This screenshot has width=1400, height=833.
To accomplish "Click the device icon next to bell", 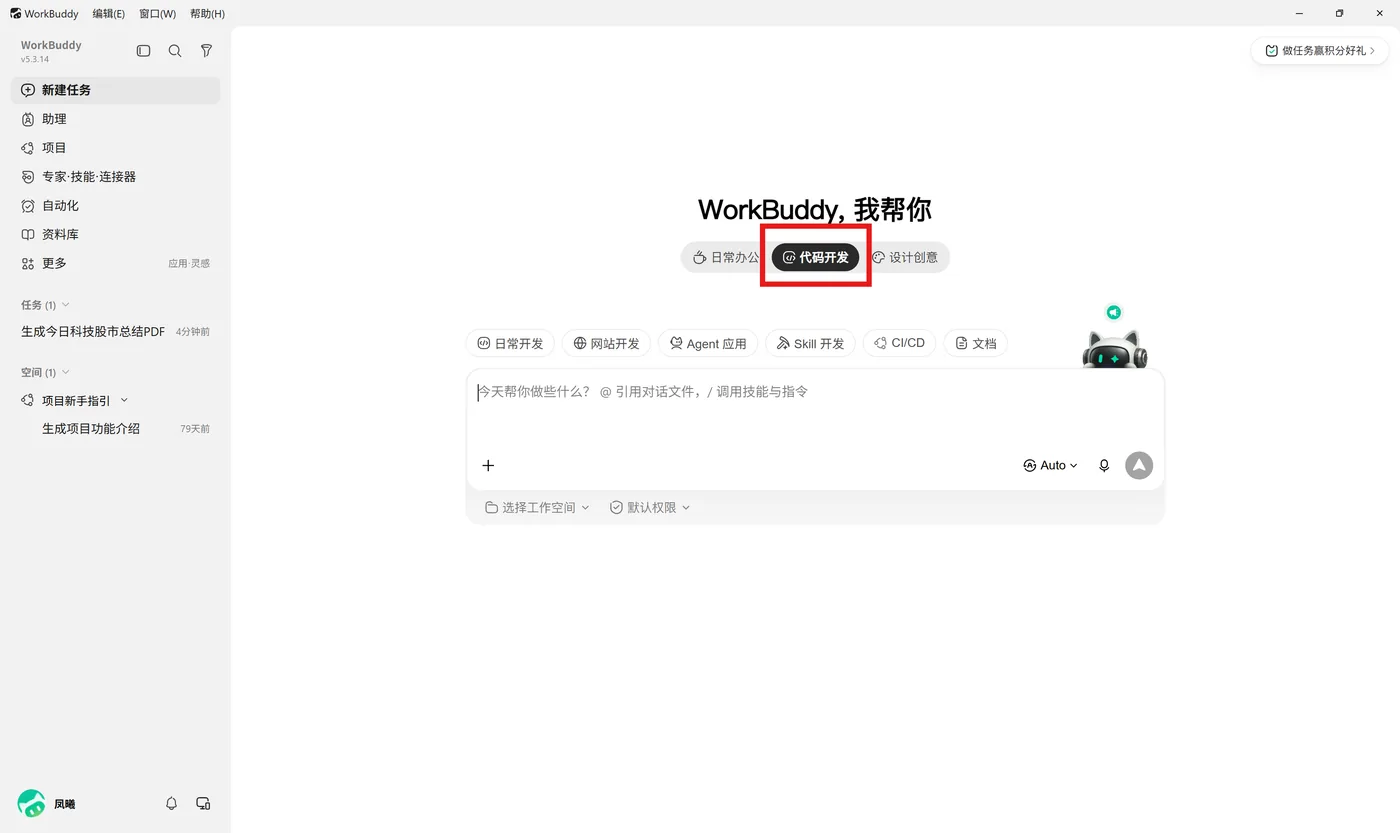I will (203, 803).
